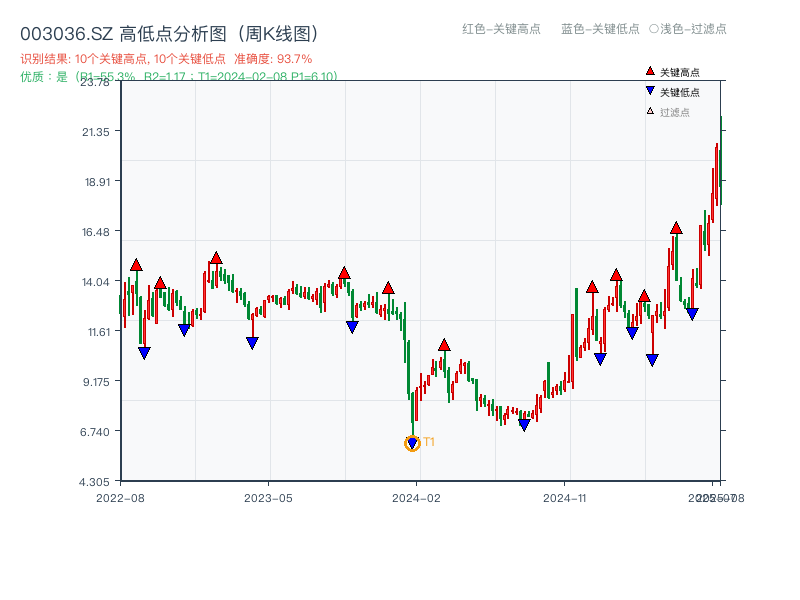
Task: Toggle the 关键高点 legend label
Action: click(x=680, y=72)
